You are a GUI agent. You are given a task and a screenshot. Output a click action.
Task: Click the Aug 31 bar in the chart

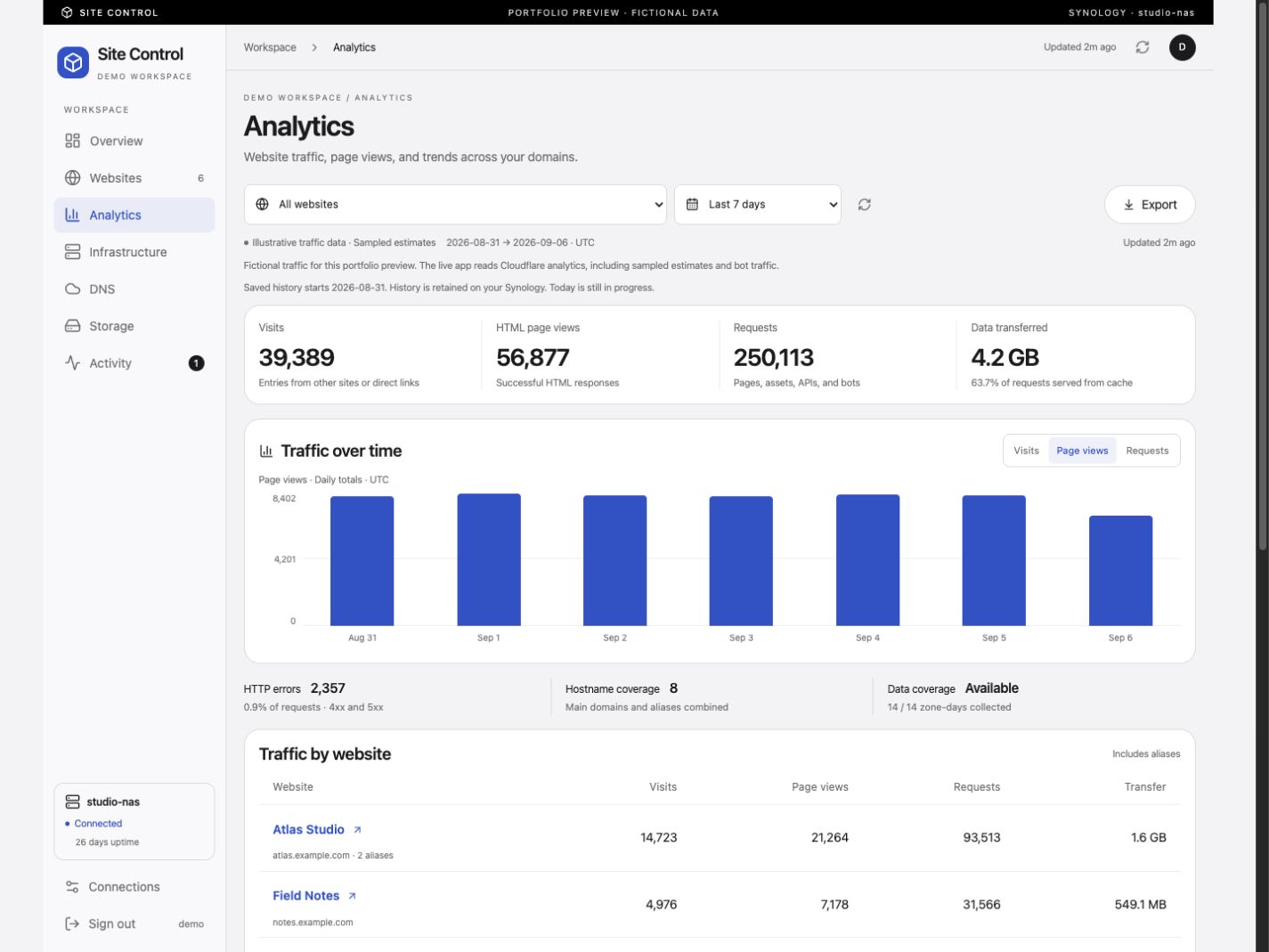[x=362, y=561]
